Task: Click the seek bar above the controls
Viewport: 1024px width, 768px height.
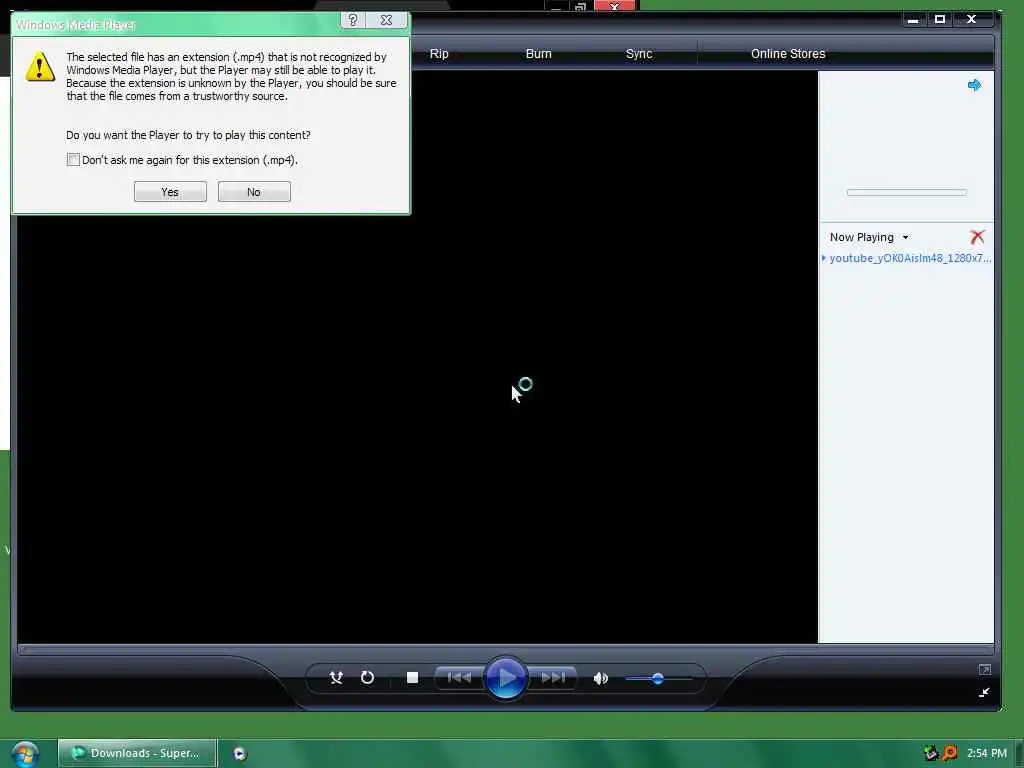Action: [x=505, y=649]
